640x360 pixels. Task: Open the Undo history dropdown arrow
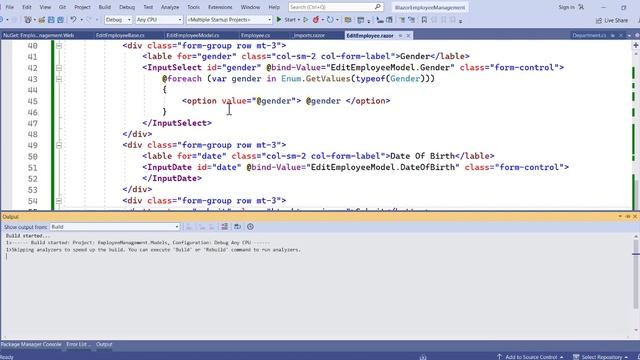coord(82,20)
